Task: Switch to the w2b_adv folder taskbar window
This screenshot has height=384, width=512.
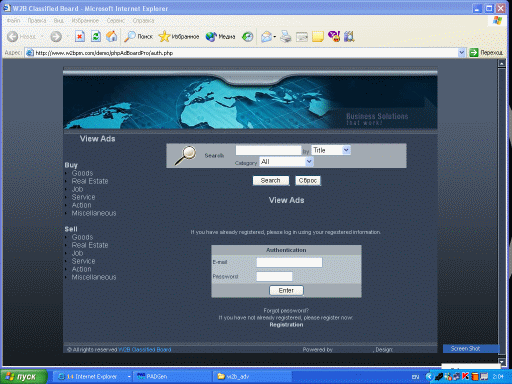Action: pos(252,377)
